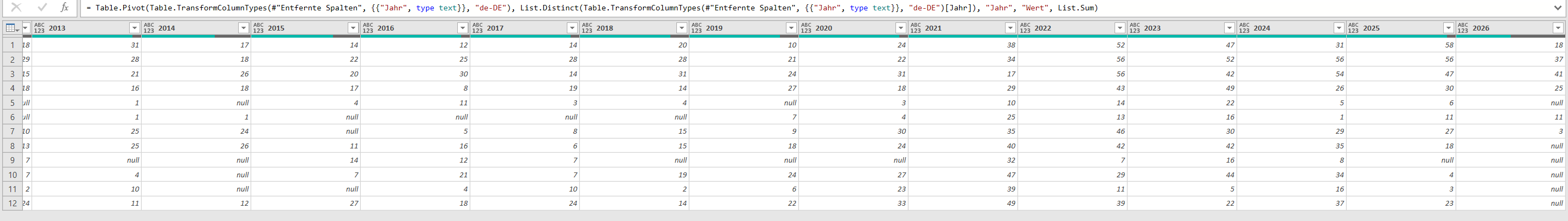
Task: Open the filter dropdown of column 2021
Action: tap(1010, 28)
